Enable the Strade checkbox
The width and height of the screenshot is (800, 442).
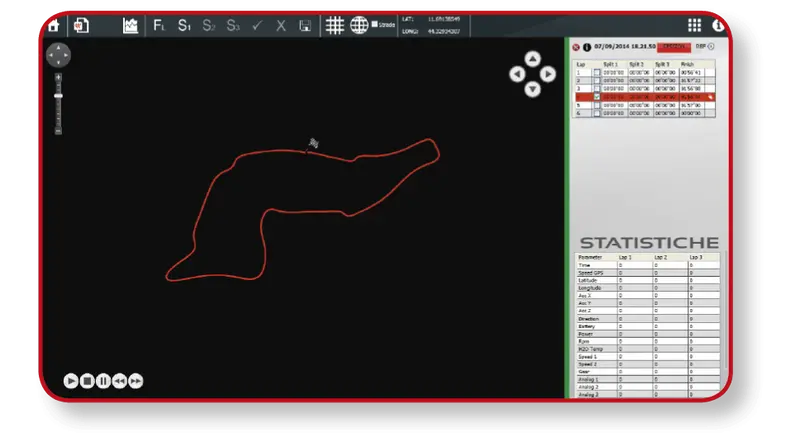tap(374, 24)
